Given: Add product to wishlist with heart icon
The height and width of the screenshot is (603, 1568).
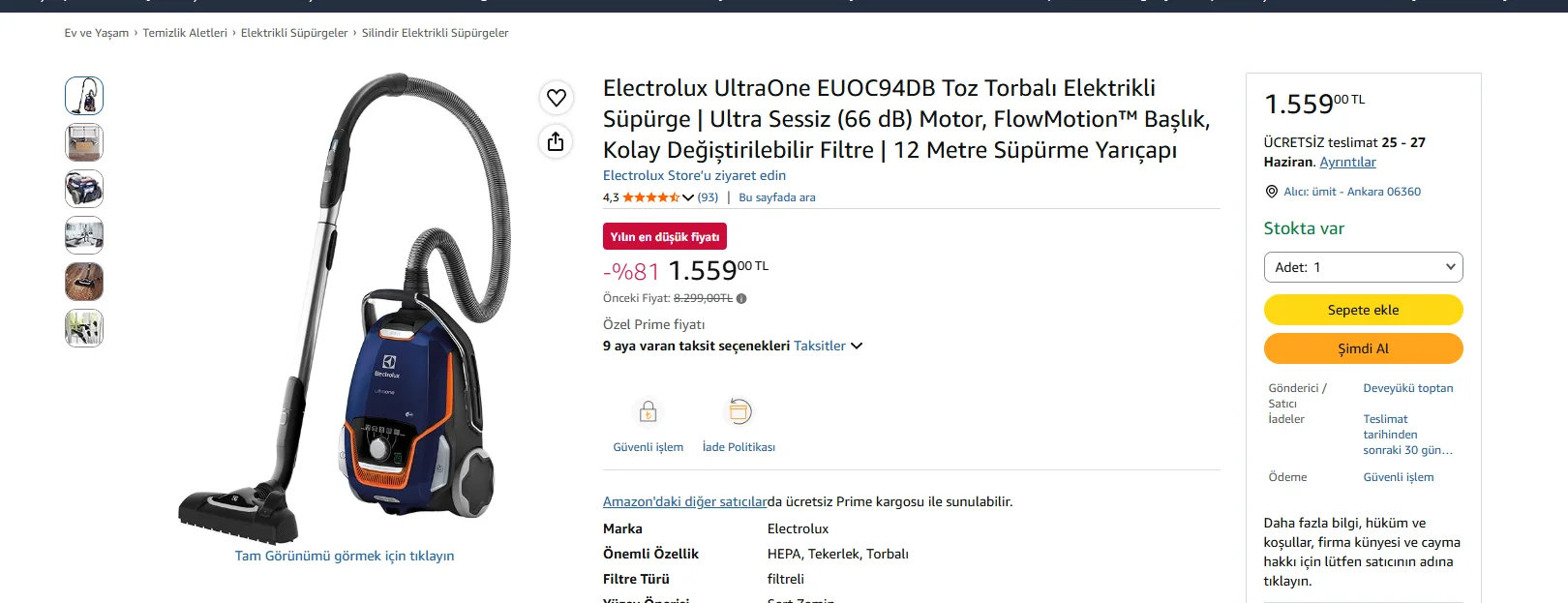Looking at the screenshot, I should coord(556,97).
